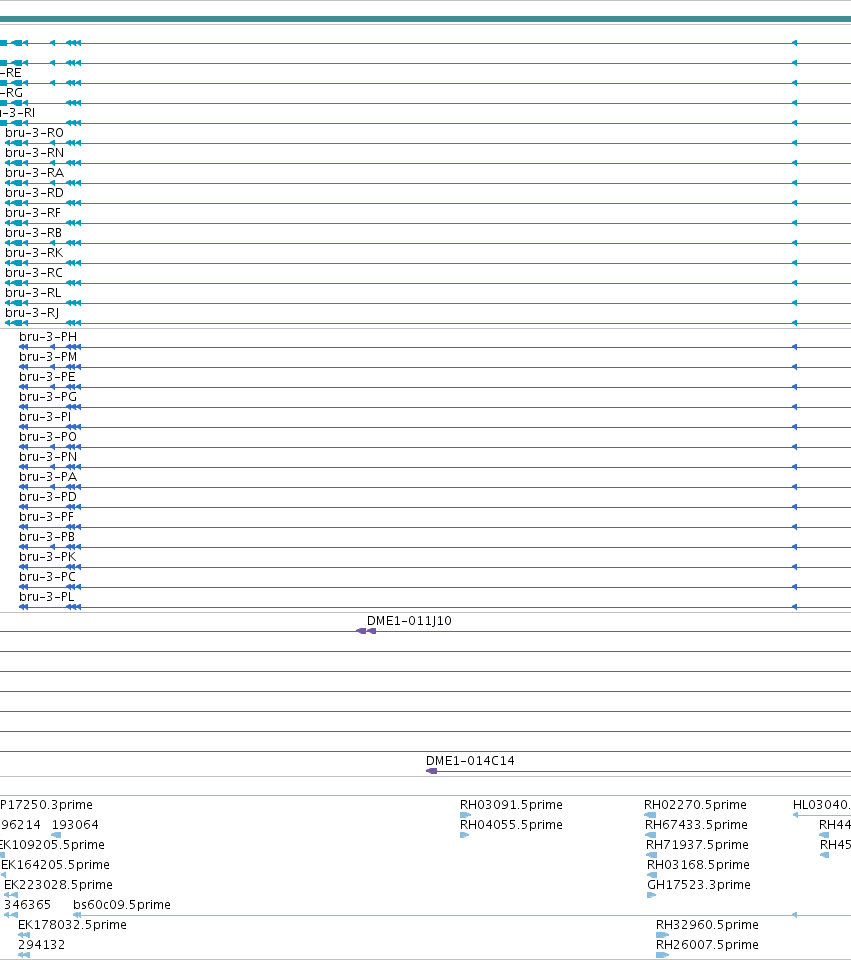Select the 346365 feature label
Screen dimensions: 851x960
tap(27, 905)
